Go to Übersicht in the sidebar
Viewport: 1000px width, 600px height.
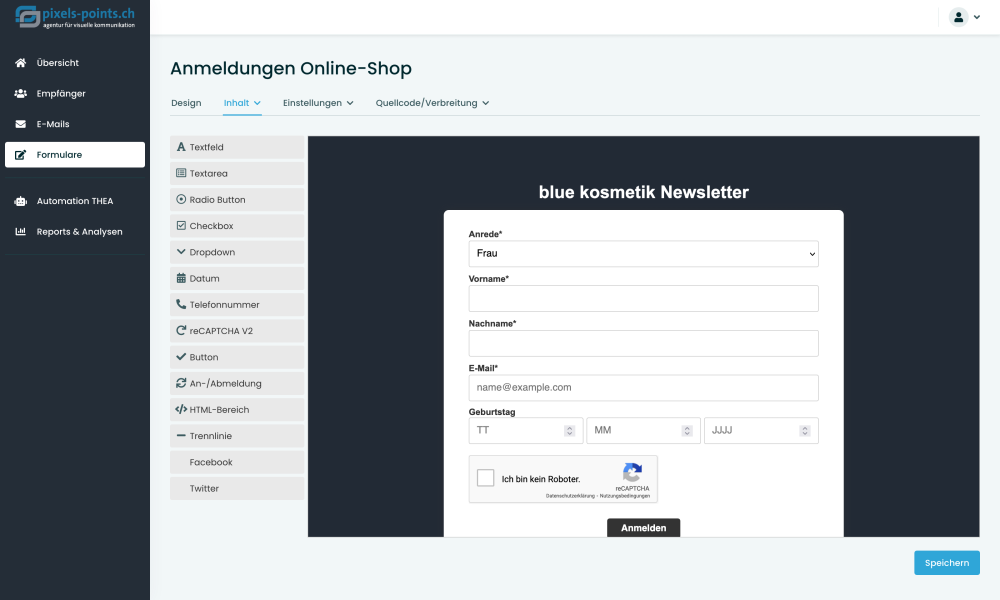(x=75, y=62)
